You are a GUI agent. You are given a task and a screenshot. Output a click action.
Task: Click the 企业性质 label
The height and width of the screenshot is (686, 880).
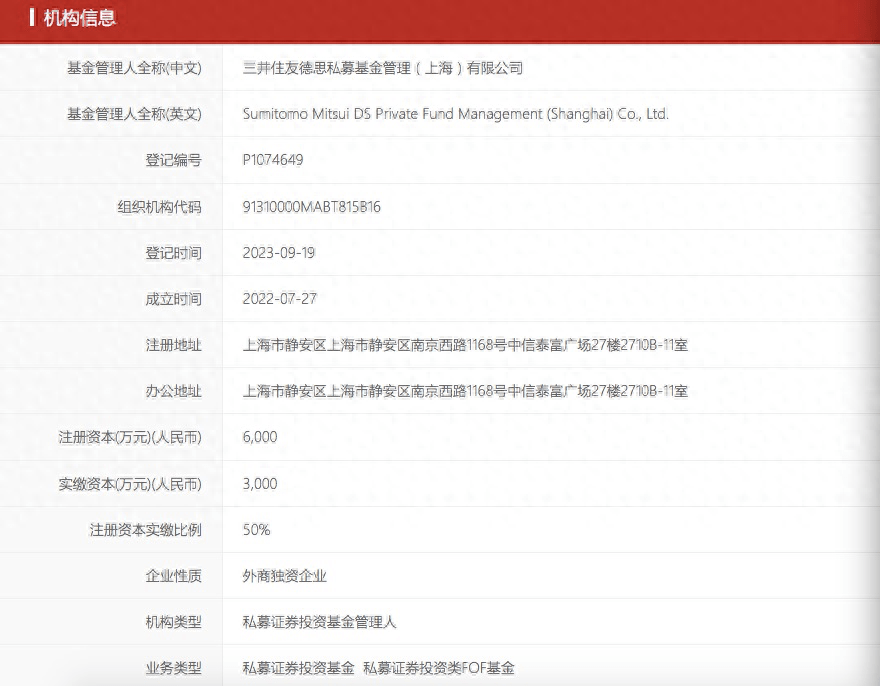click(x=173, y=576)
